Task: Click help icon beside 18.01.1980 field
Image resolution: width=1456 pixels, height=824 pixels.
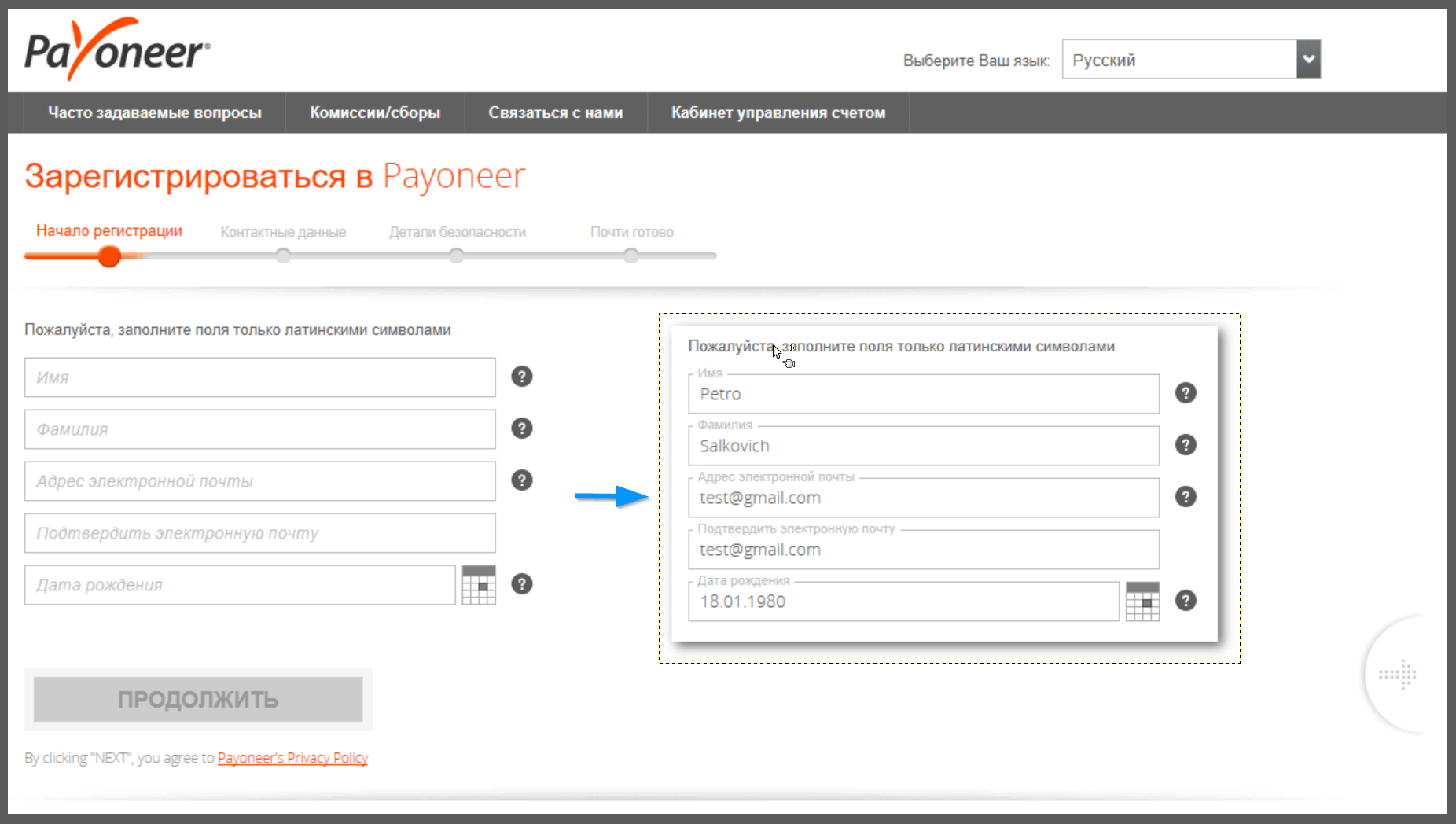Action: tap(1186, 601)
